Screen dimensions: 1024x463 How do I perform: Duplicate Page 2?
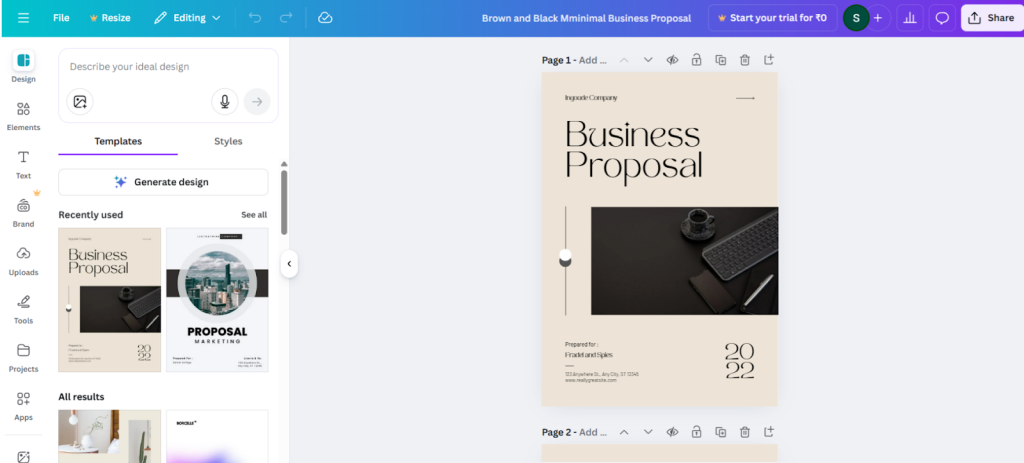coord(720,432)
